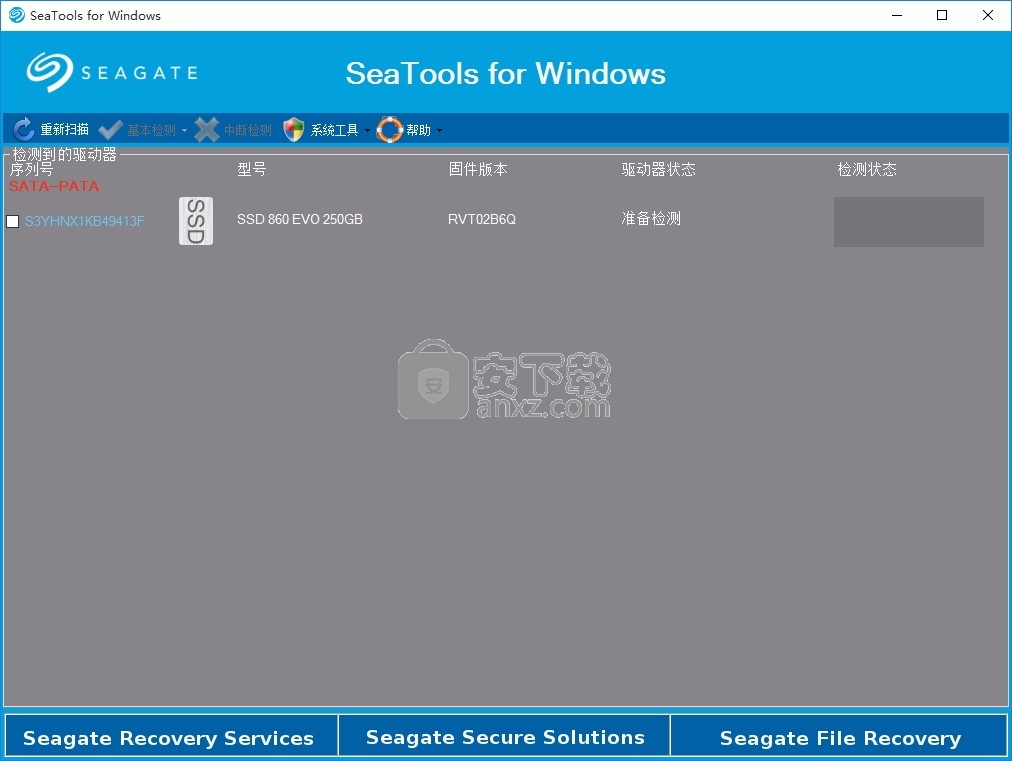The image size is (1012, 761).
Task: Click the test status progress box
Action: click(x=909, y=221)
